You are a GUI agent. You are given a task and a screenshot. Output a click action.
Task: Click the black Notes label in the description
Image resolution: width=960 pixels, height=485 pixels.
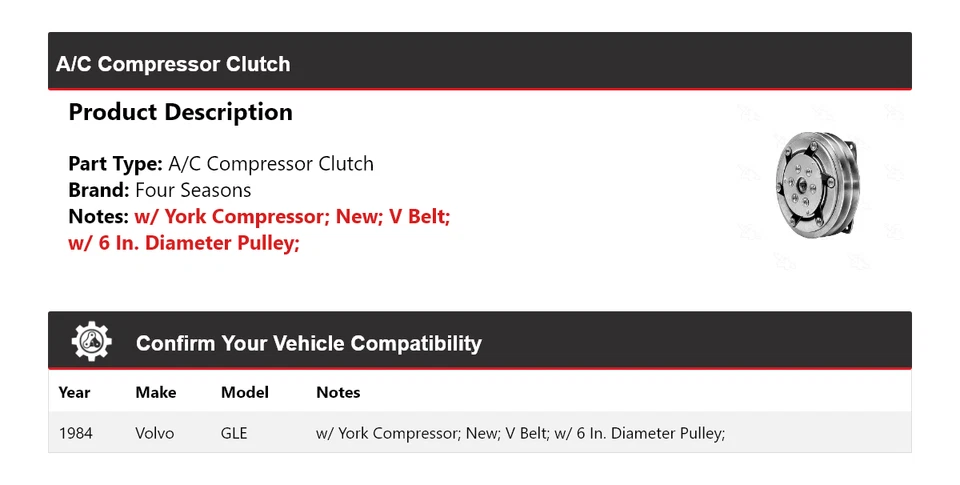point(98,216)
